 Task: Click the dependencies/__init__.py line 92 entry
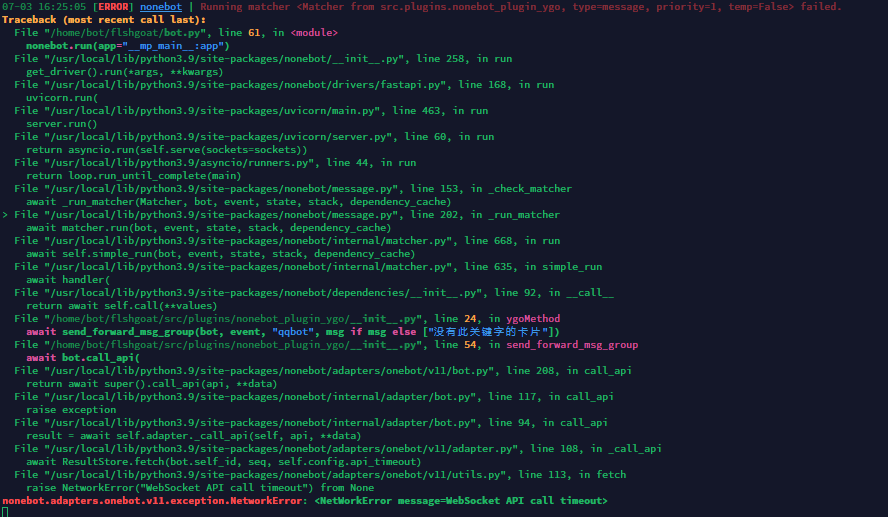(x=314, y=293)
